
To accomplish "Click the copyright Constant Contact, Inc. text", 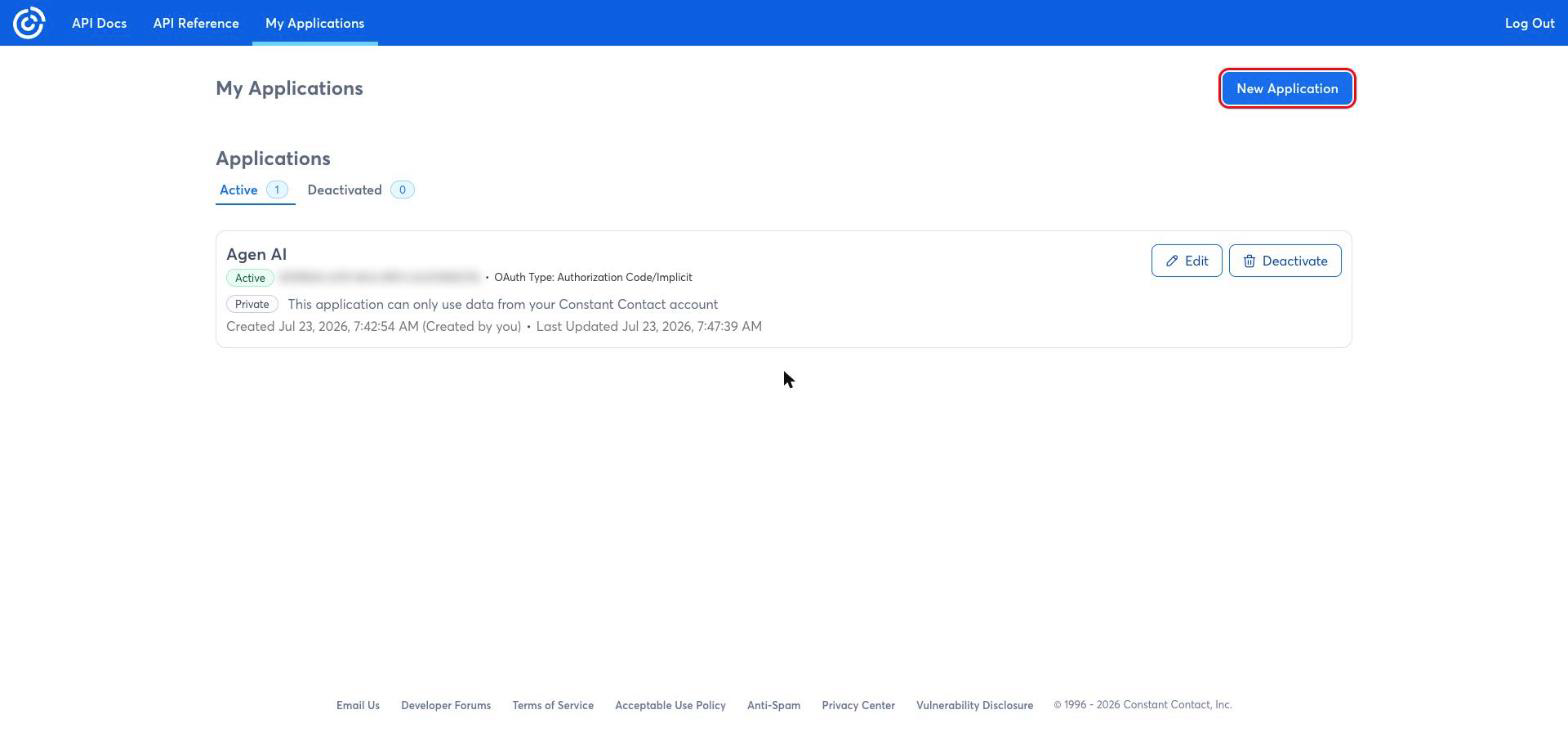I will coord(1142,705).
